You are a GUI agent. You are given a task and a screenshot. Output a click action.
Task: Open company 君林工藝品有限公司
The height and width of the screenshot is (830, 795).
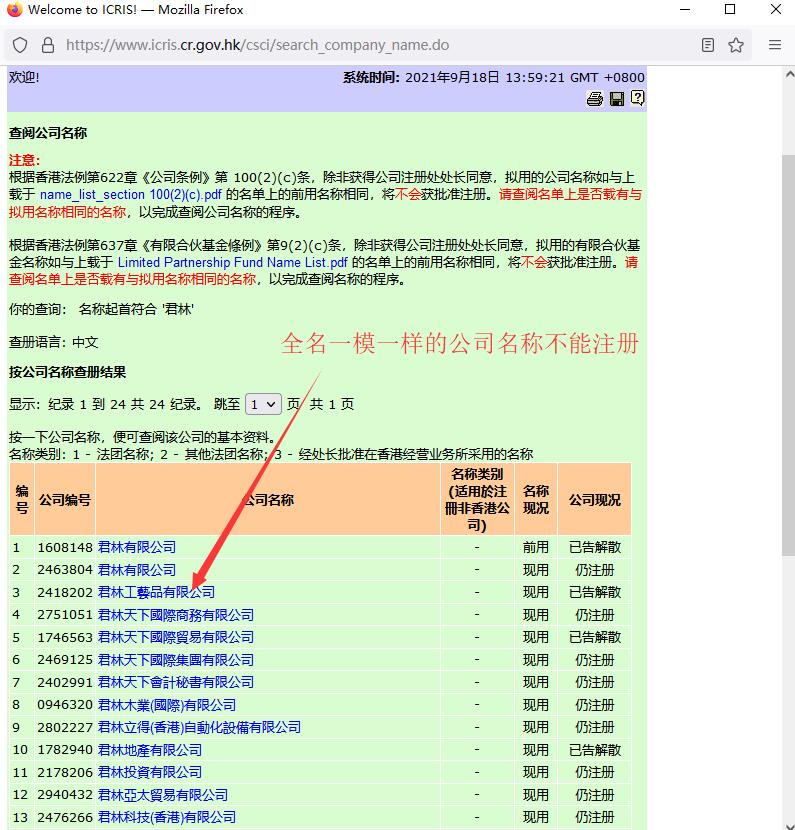click(155, 592)
